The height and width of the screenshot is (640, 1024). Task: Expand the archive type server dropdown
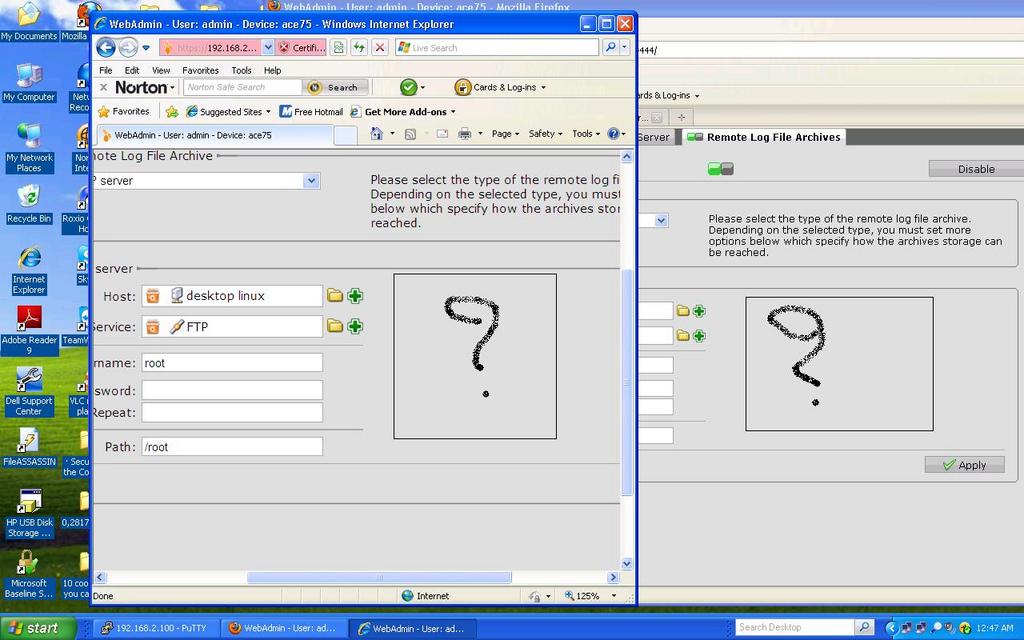[x=311, y=181]
